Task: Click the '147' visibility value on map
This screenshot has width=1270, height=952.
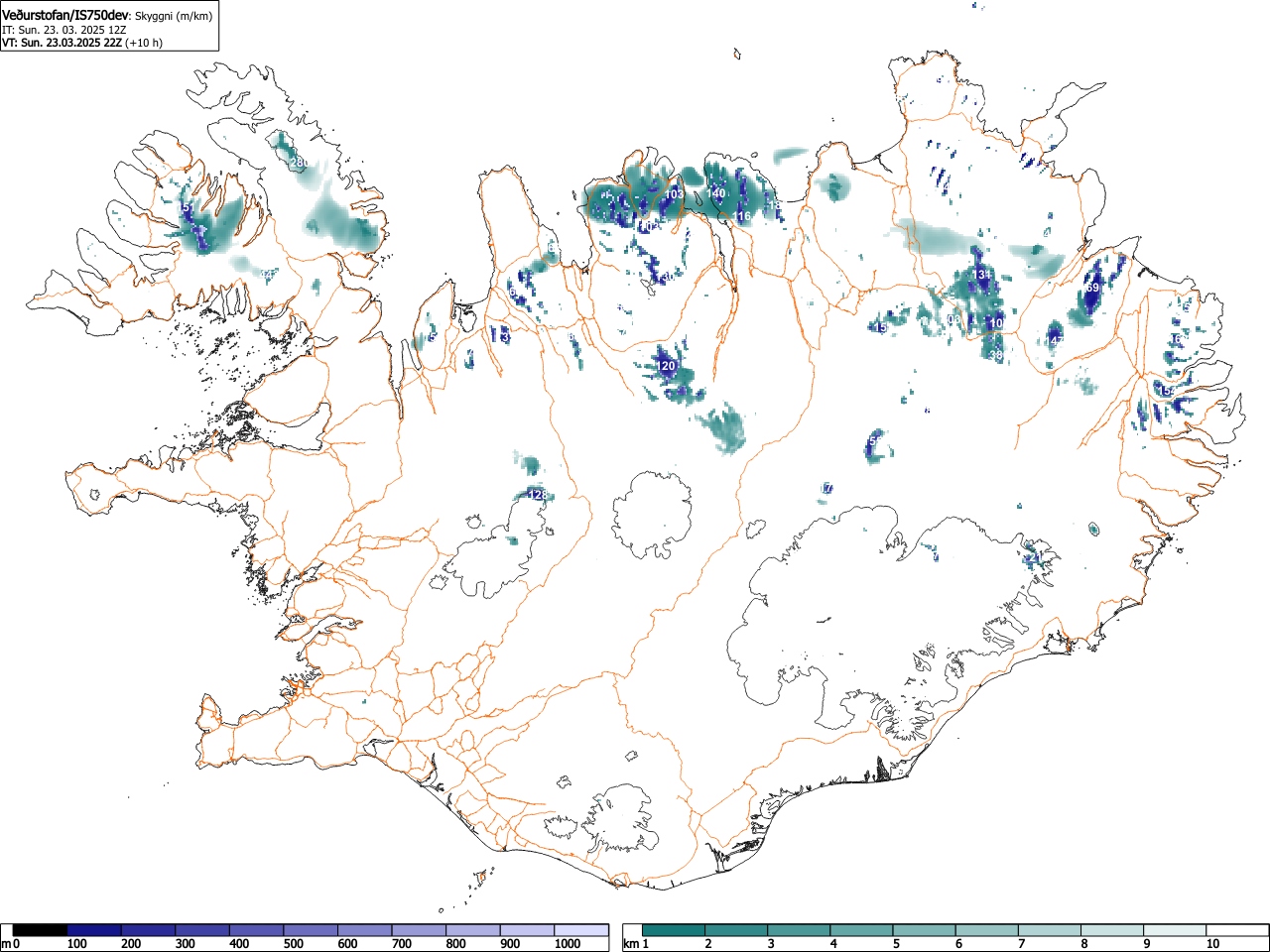Action: click(x=1054, y=340)
